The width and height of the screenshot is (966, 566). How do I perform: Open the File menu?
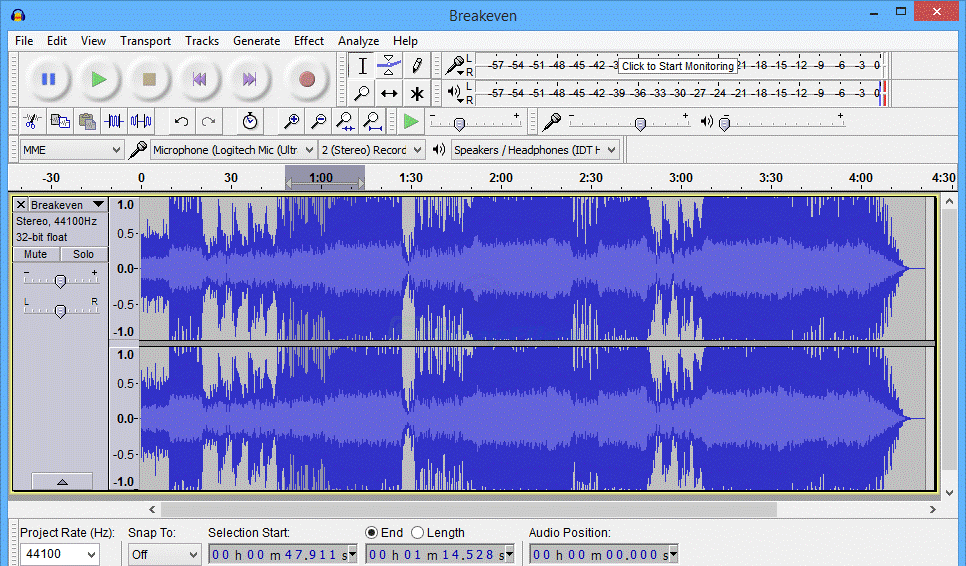click(24, 41)
